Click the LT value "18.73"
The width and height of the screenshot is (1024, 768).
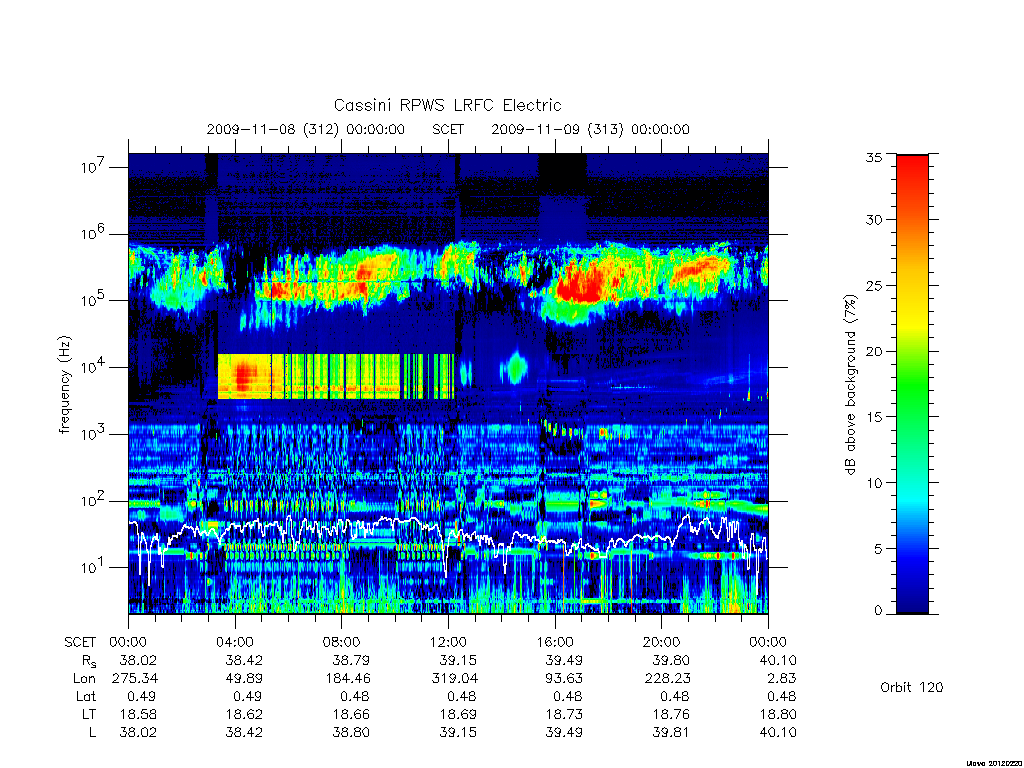(x=564, y=714)
